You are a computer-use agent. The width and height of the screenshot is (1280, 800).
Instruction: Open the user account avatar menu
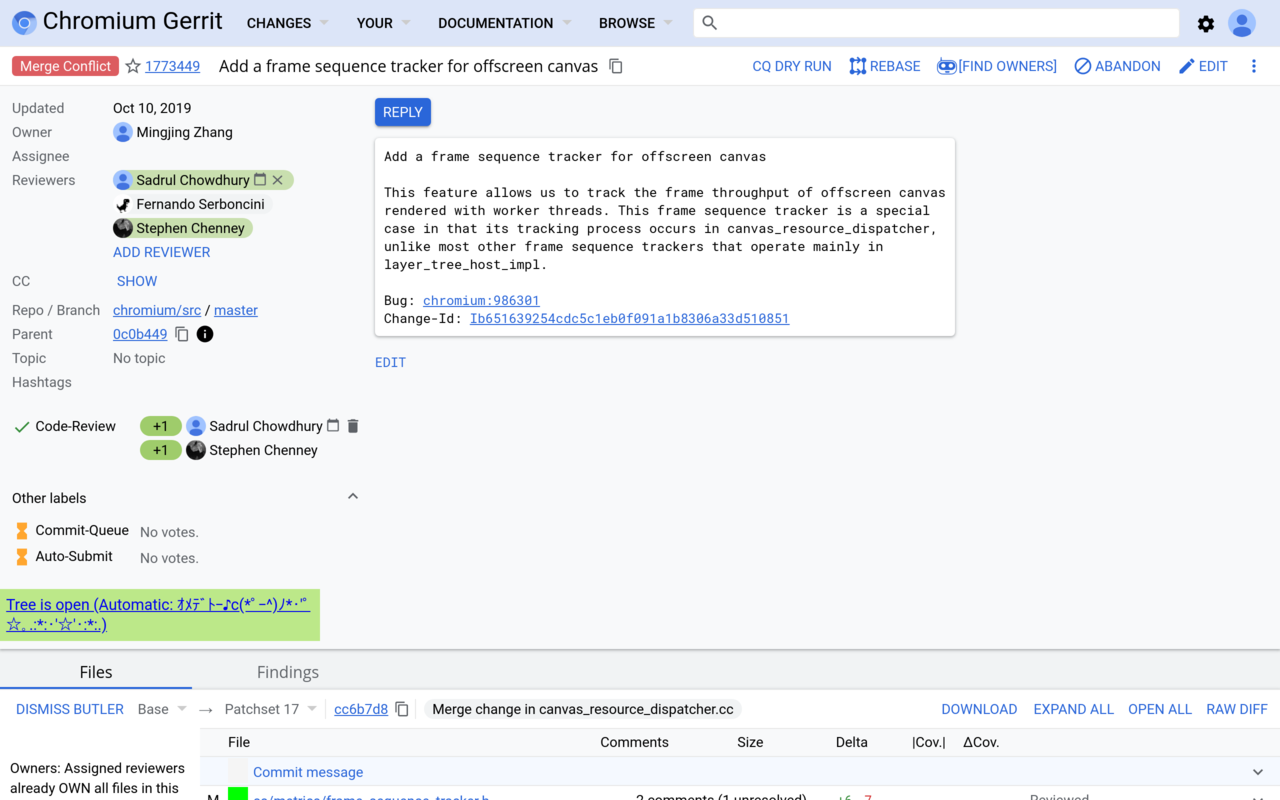click(x=1242, y=23)
